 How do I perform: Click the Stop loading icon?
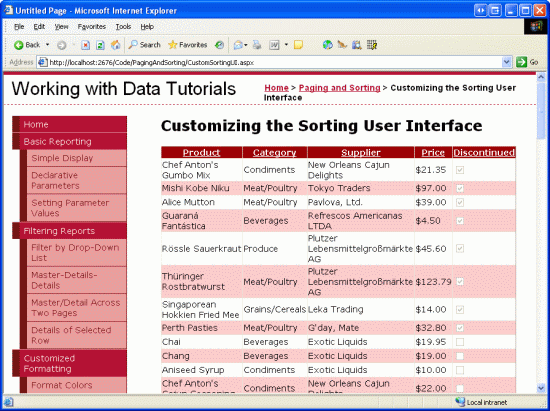85,45
